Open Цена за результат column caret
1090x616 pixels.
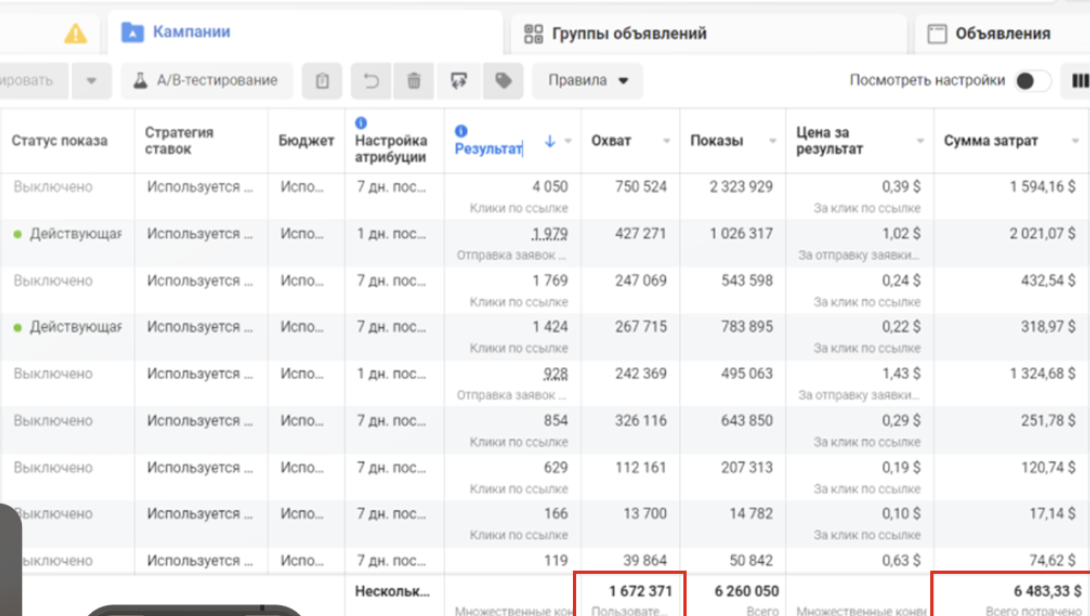click(920, 141)
